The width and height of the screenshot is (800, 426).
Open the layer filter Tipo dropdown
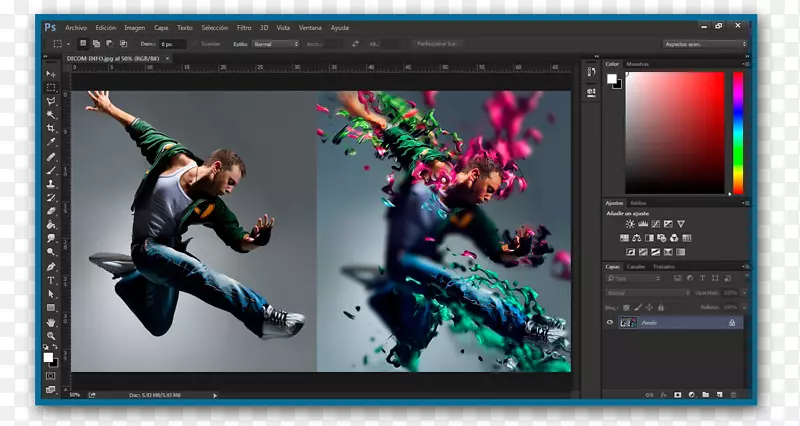(633, 279)
